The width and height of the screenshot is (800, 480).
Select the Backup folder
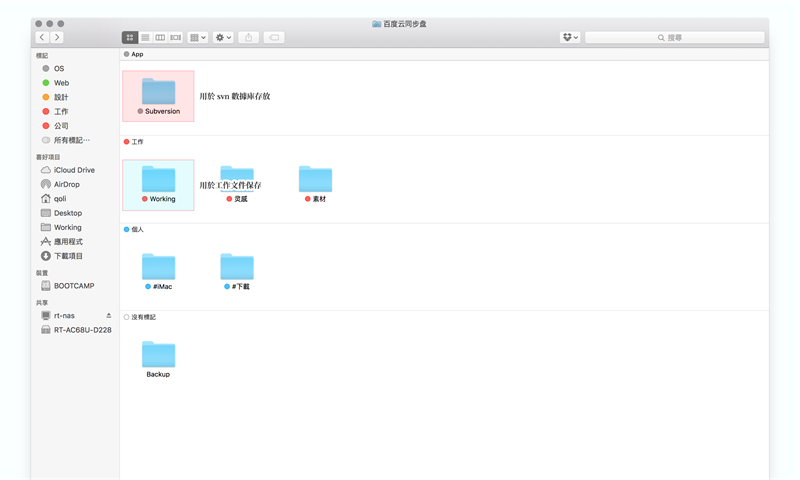tap(158, 358)
